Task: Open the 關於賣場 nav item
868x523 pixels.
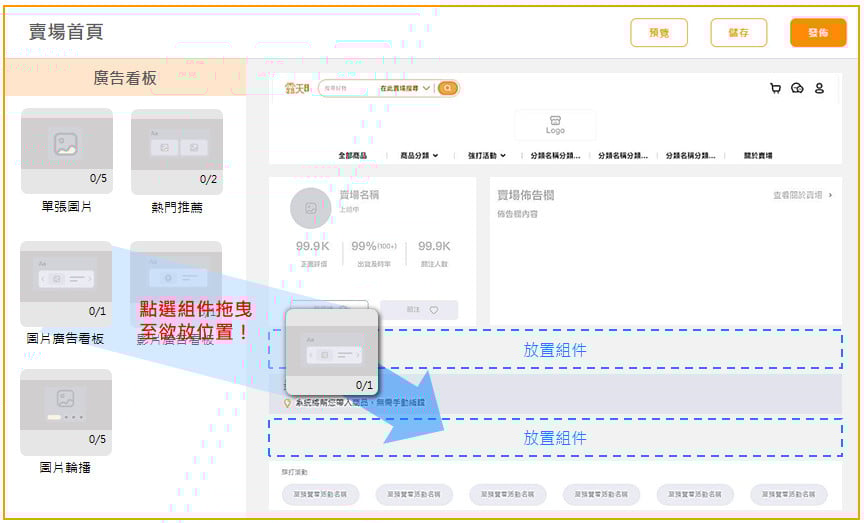Action: [x=757, y=156]
